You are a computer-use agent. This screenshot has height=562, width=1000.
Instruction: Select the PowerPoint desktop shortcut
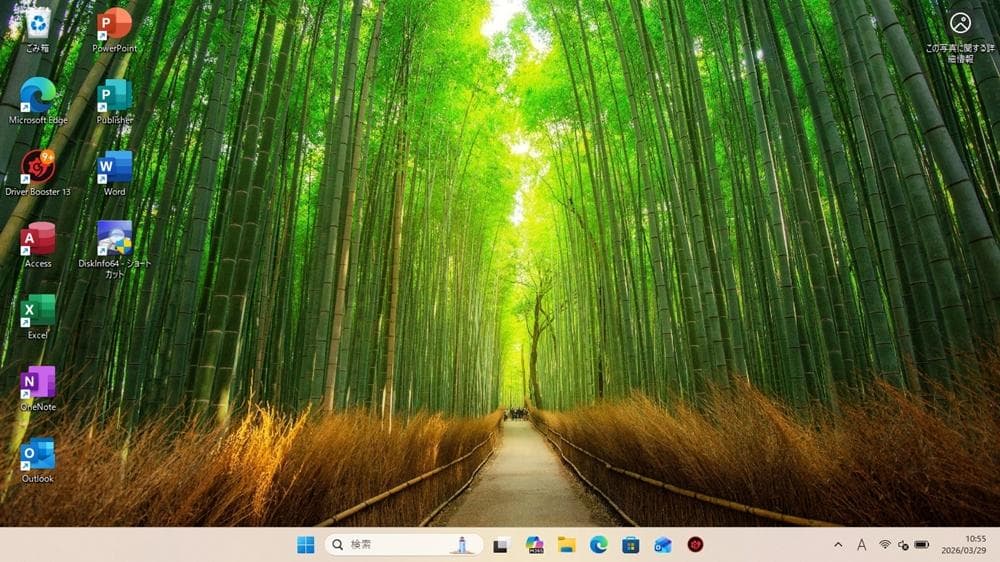click(x=114, y=30)
